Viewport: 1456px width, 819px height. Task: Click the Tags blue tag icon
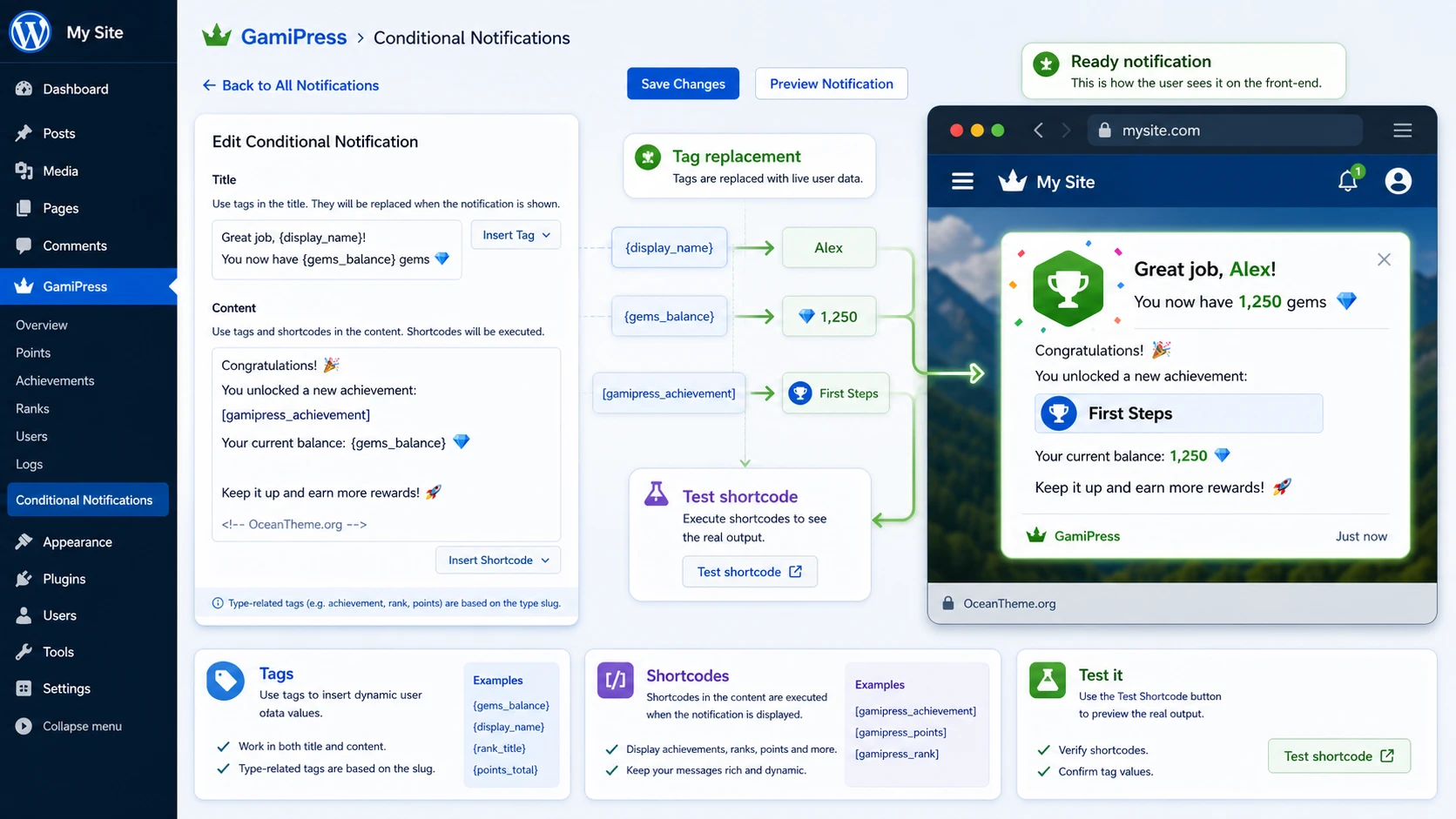(x=226, y=681)
